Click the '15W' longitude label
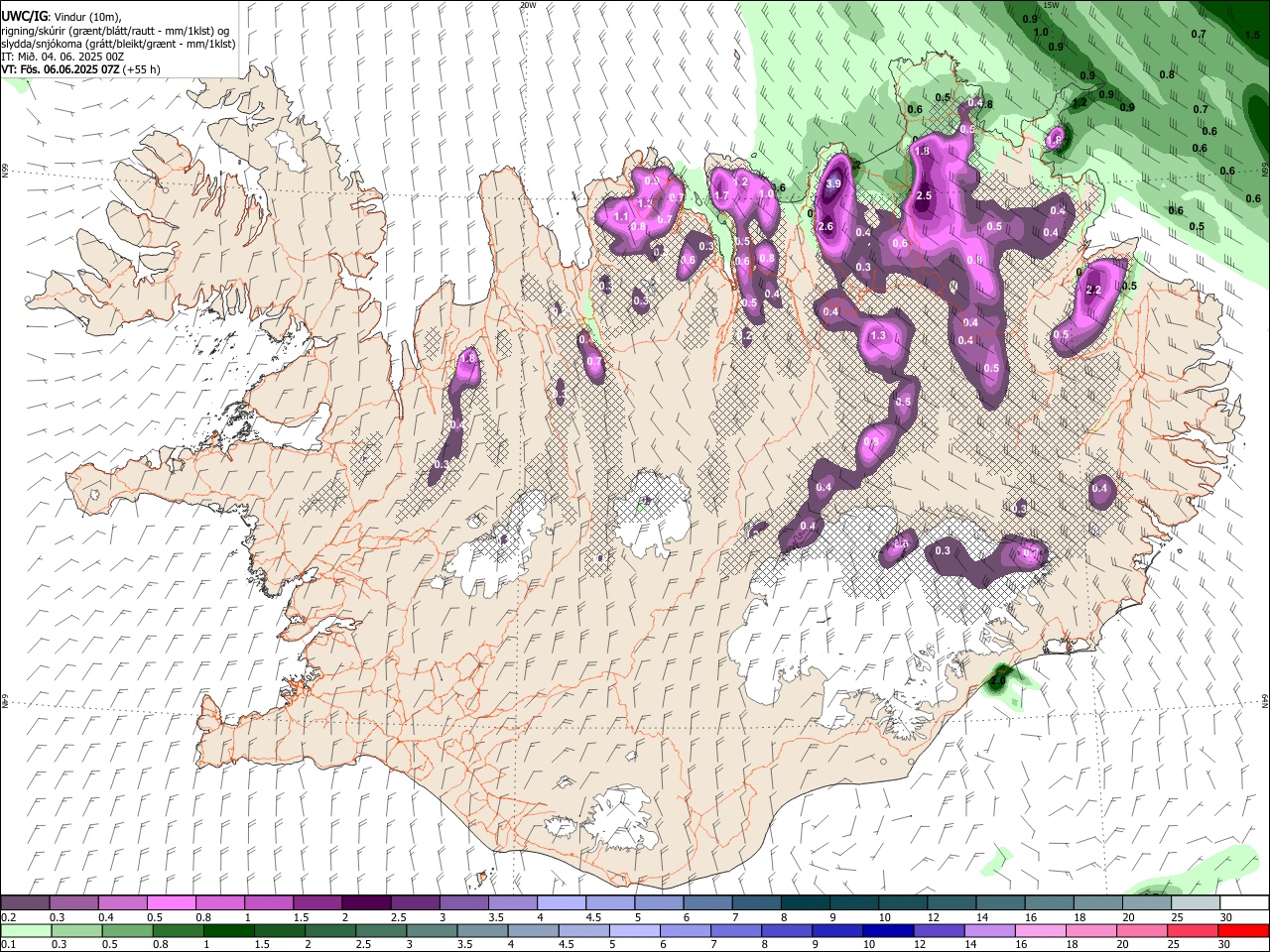The width and height of the screenshot is (1270, 952). [1052, 5]
